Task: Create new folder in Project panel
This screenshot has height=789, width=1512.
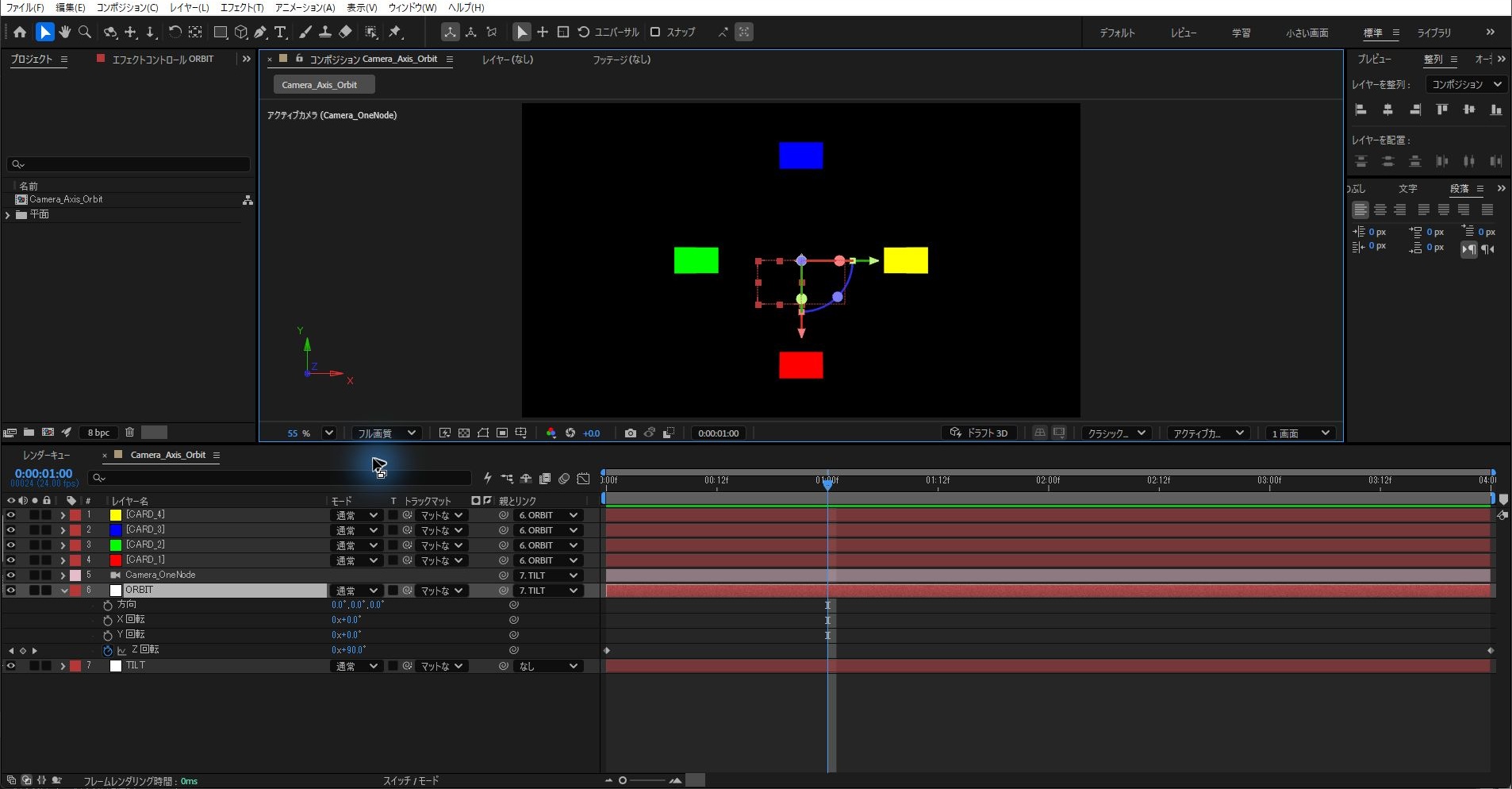Action: (29, 432)
